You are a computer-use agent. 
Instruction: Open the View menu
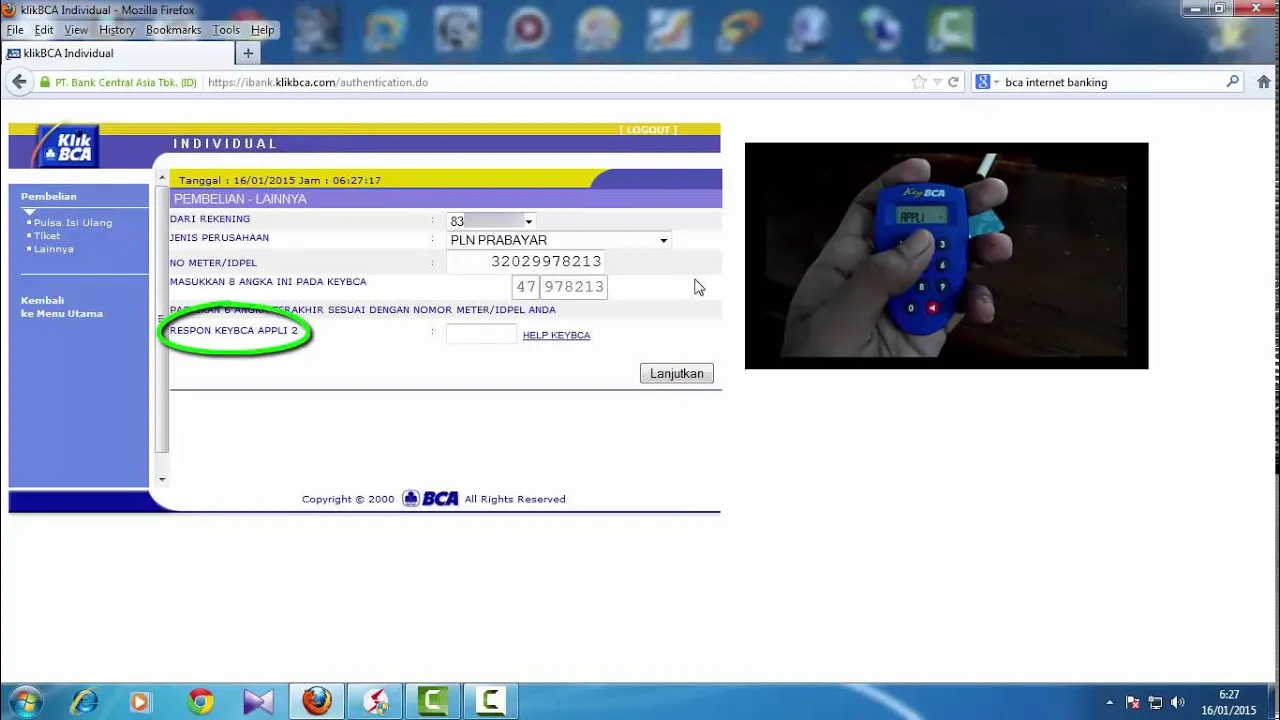click(76, 30)
